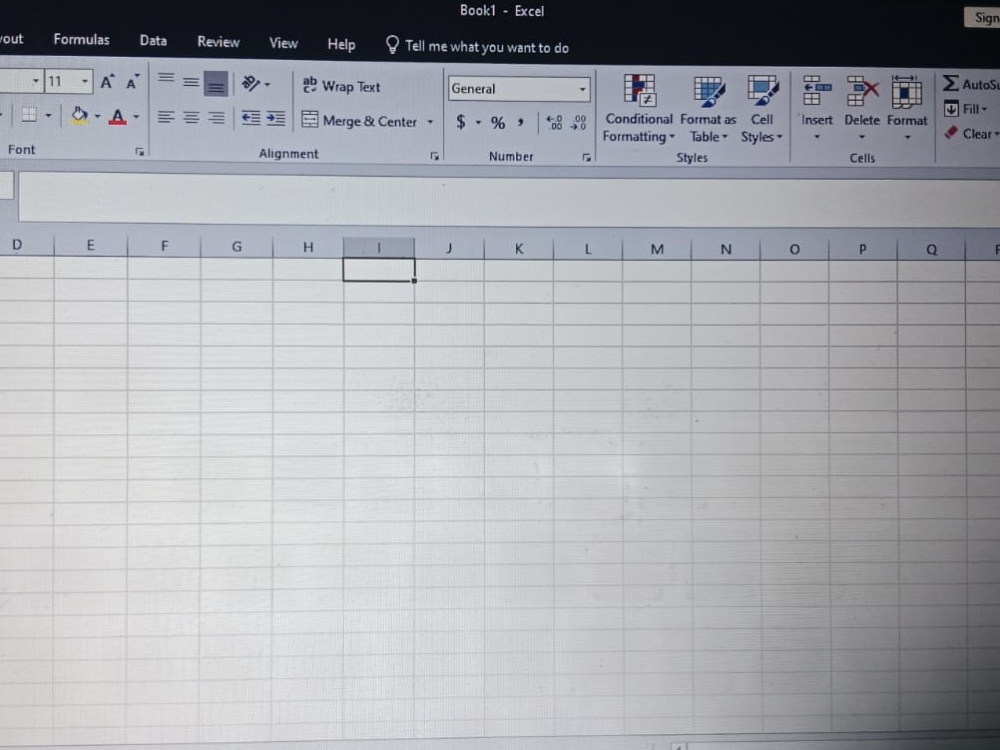Expand Fill Color dropdown arrow
Image resolution: width=1000 pixels, height=750 pixels.
(x=97, y=117)
